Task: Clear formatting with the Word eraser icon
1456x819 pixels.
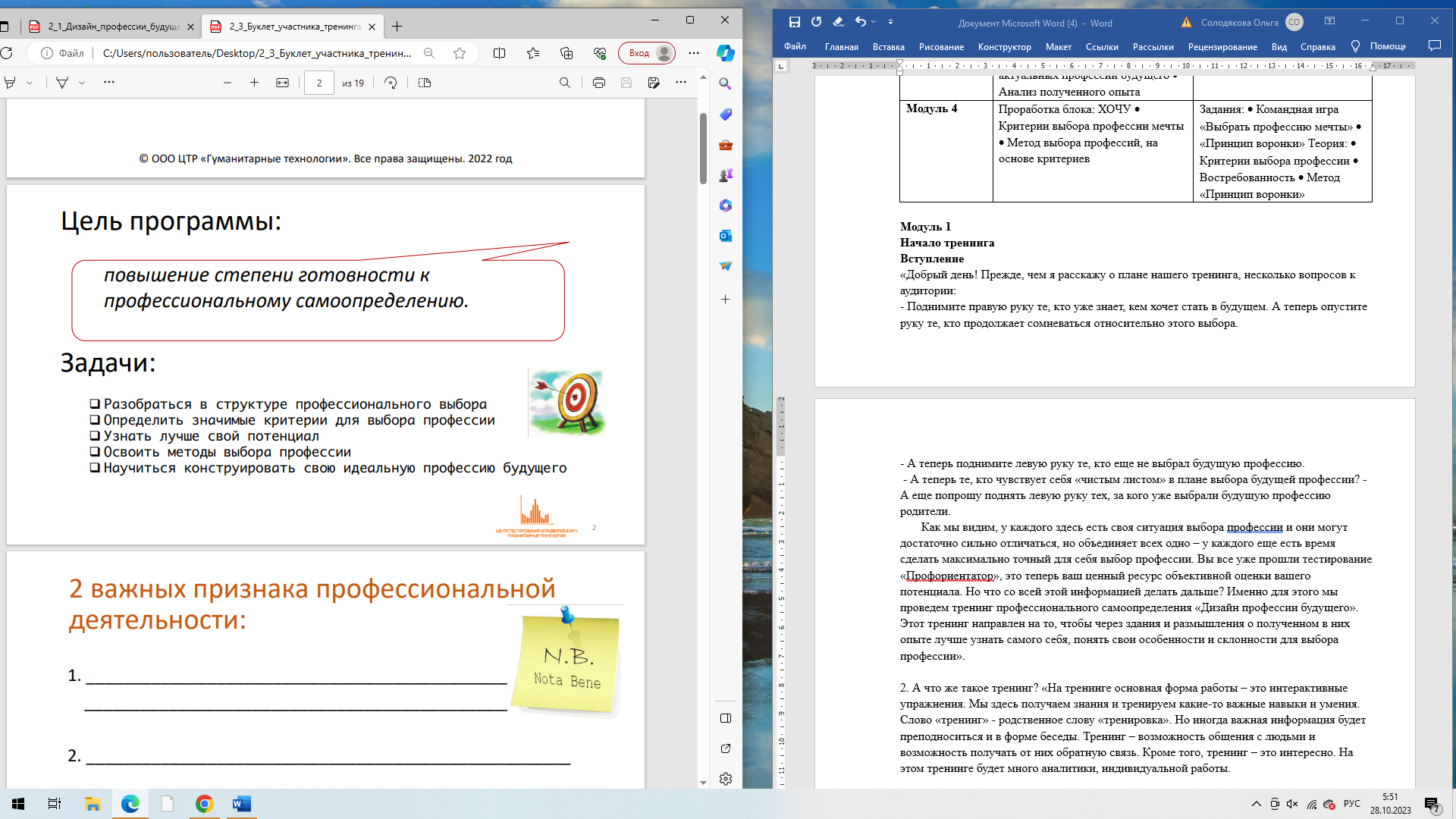Action: point(838,22)
